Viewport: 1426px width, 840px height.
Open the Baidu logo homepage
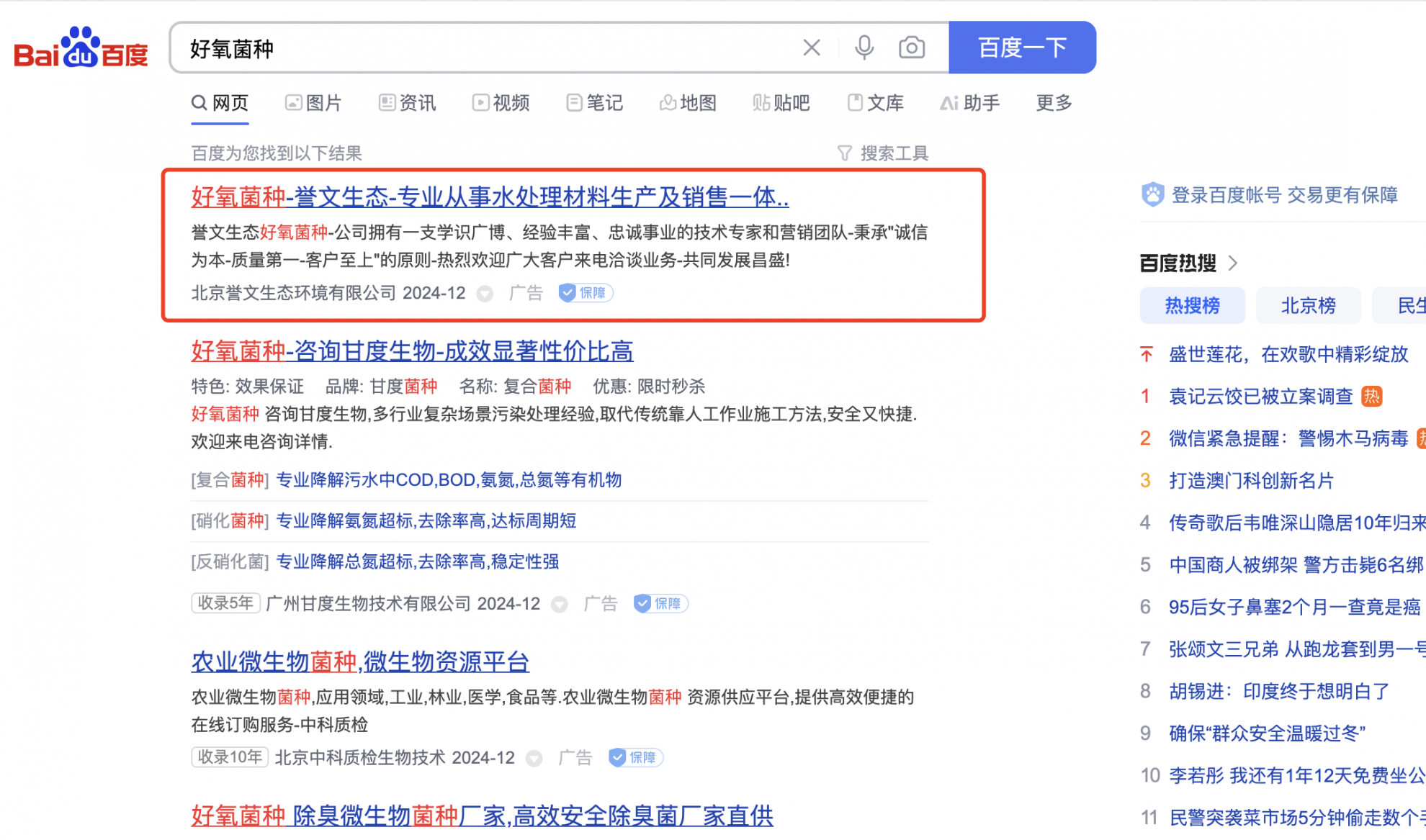point(81,49)
